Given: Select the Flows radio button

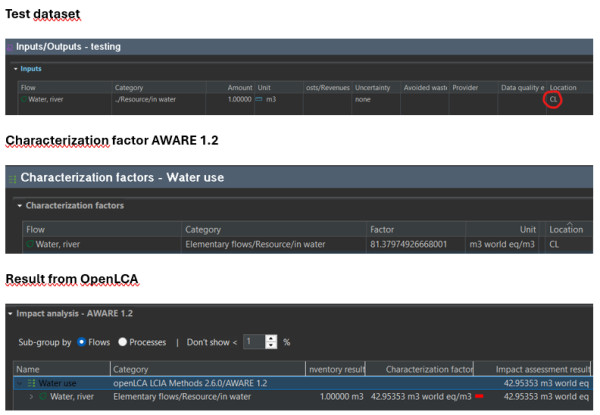Looking at the screenshot, I should (x=81, y=342).
